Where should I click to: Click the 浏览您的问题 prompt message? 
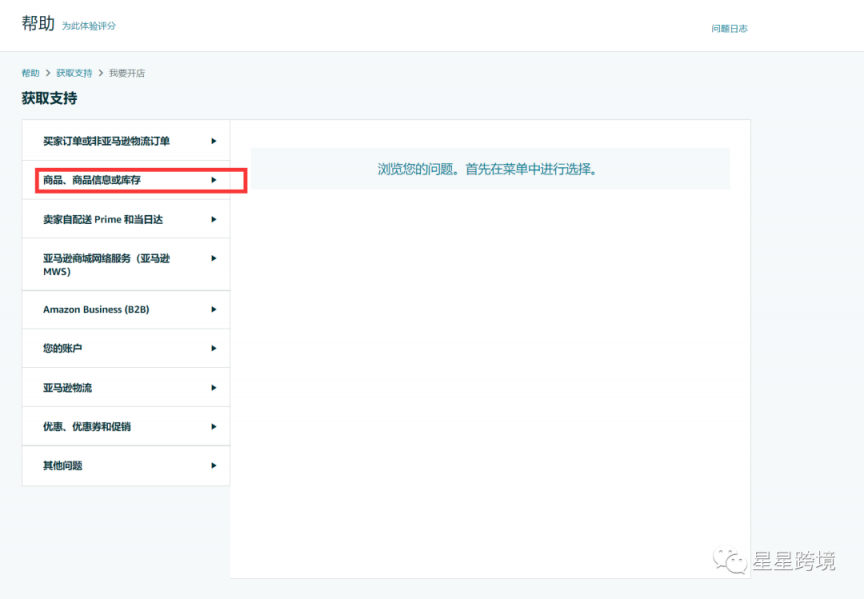pyautogui.click(x=488, y=169)
